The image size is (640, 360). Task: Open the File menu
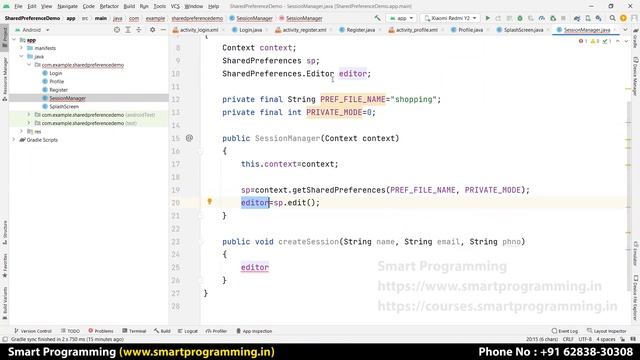(x=18, y=6)
